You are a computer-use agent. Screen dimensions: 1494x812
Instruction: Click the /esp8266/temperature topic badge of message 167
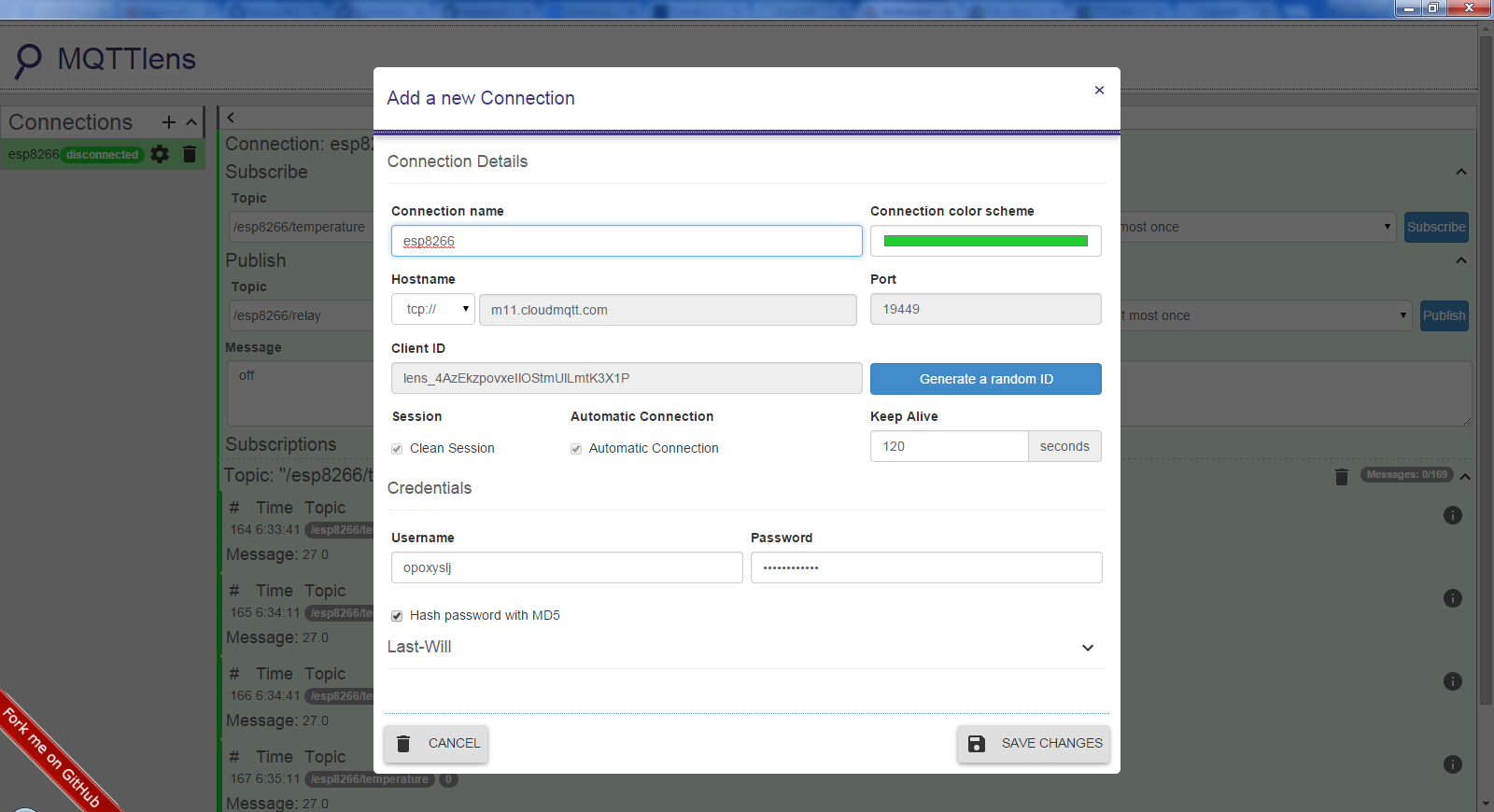pyautogui.click(x=370, y=779)
